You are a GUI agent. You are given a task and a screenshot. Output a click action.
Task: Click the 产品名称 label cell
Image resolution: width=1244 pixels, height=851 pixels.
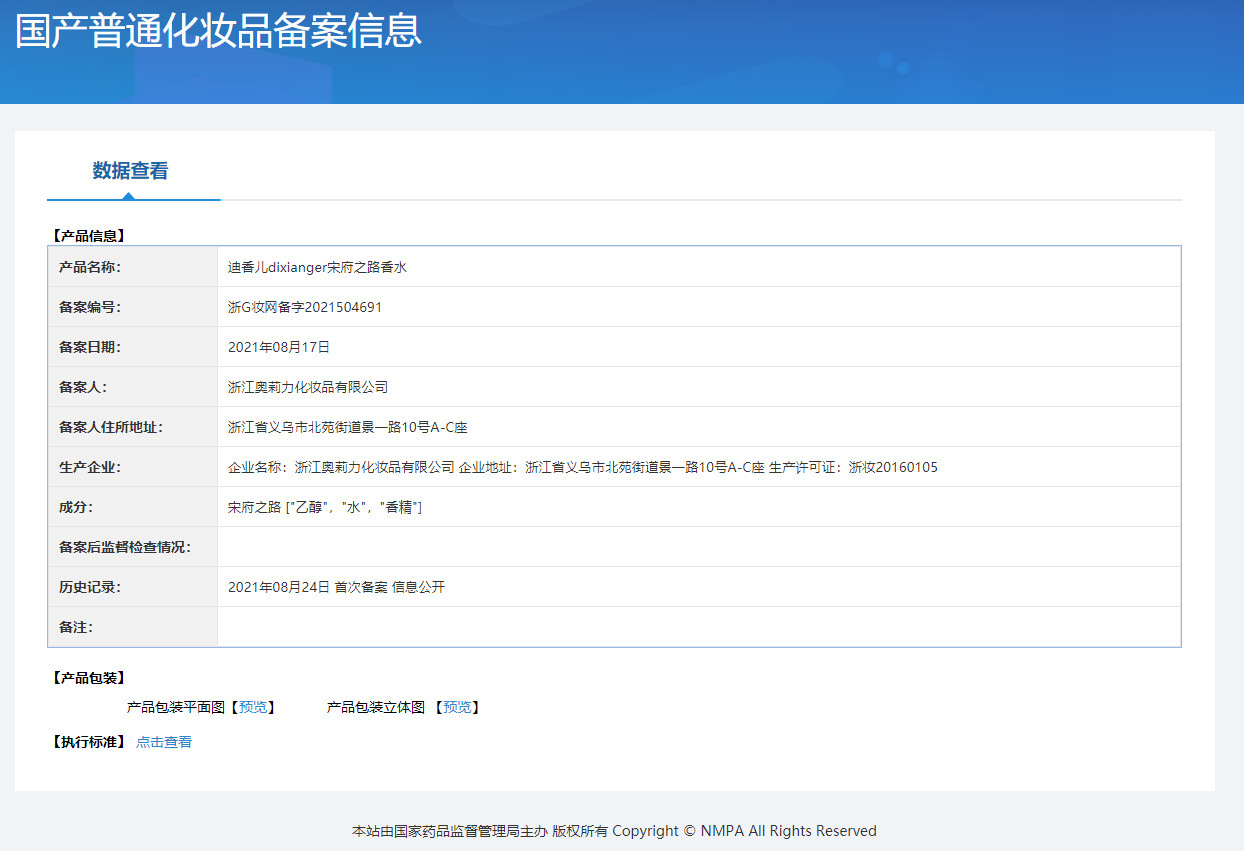133,267
